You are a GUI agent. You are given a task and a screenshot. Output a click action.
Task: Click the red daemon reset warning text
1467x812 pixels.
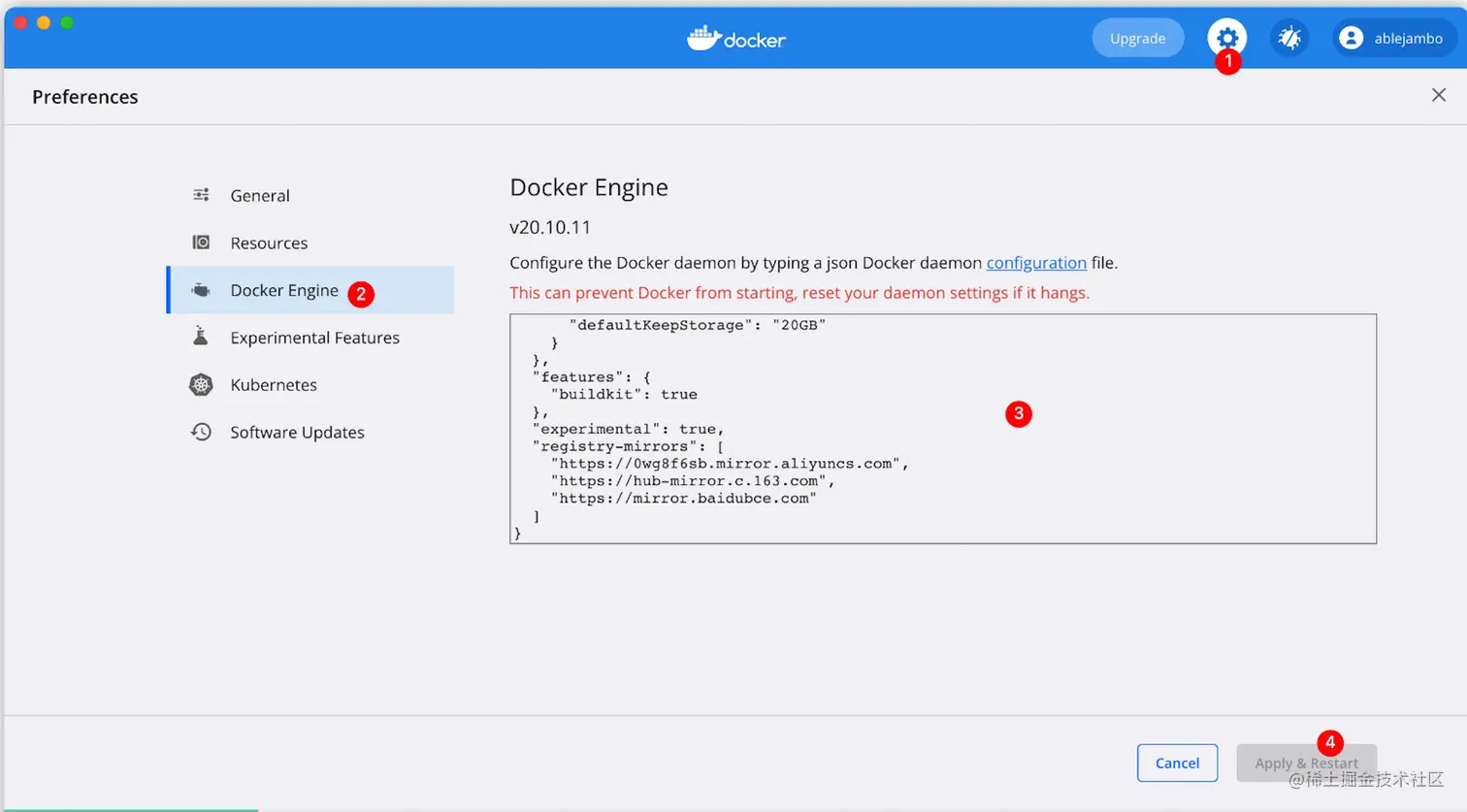799,293
